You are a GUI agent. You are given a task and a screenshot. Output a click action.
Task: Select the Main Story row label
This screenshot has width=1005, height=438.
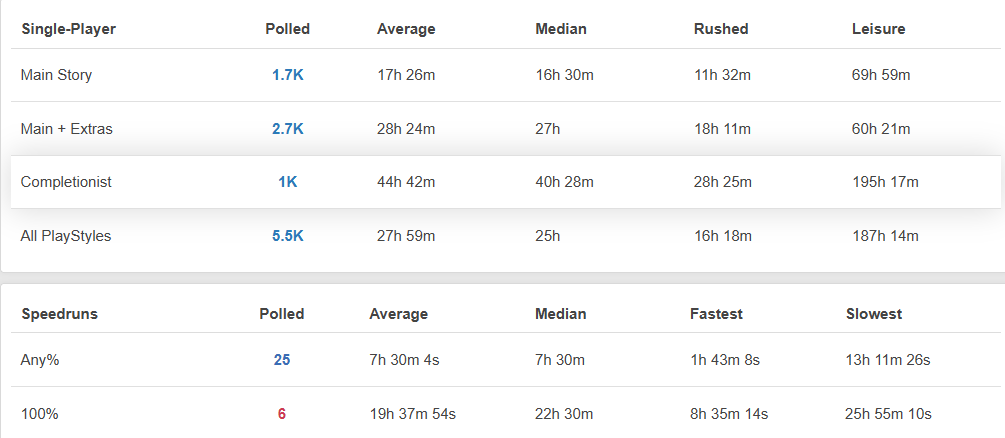pyautogui.click(x=56, y=75)
